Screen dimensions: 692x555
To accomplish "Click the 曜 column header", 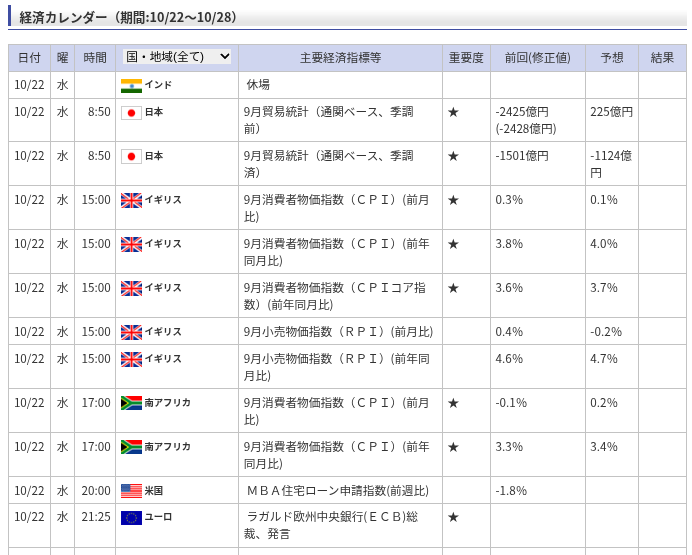I will click(x=62, y=58).
